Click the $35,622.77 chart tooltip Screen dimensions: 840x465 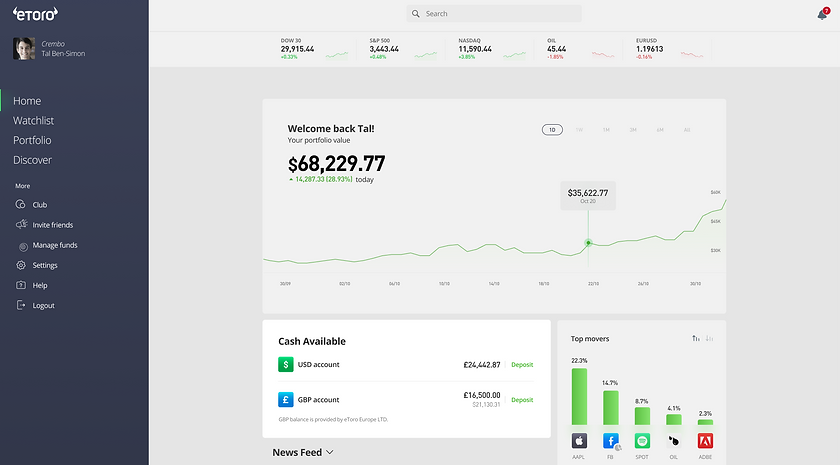pyautogui.click(x=588, y=196)
